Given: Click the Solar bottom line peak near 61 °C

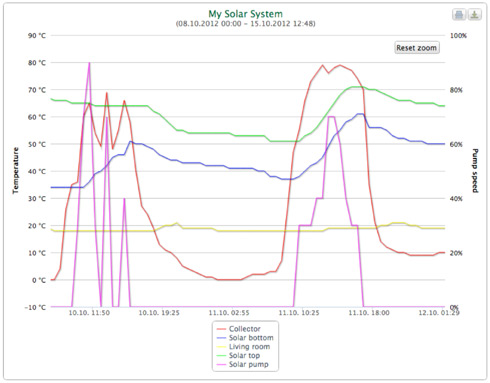Looking at the screenshot, I should (x=360, y=114).
